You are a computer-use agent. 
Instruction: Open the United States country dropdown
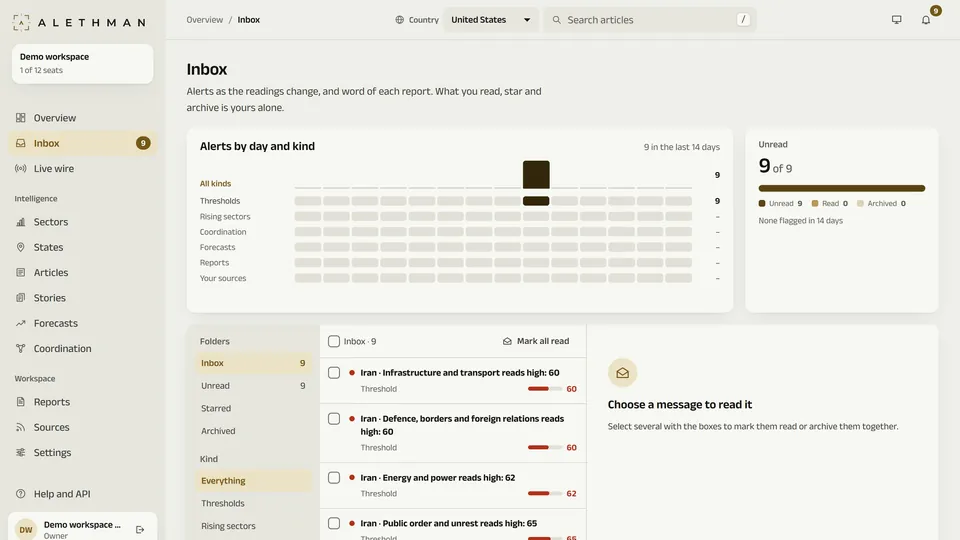490,20
